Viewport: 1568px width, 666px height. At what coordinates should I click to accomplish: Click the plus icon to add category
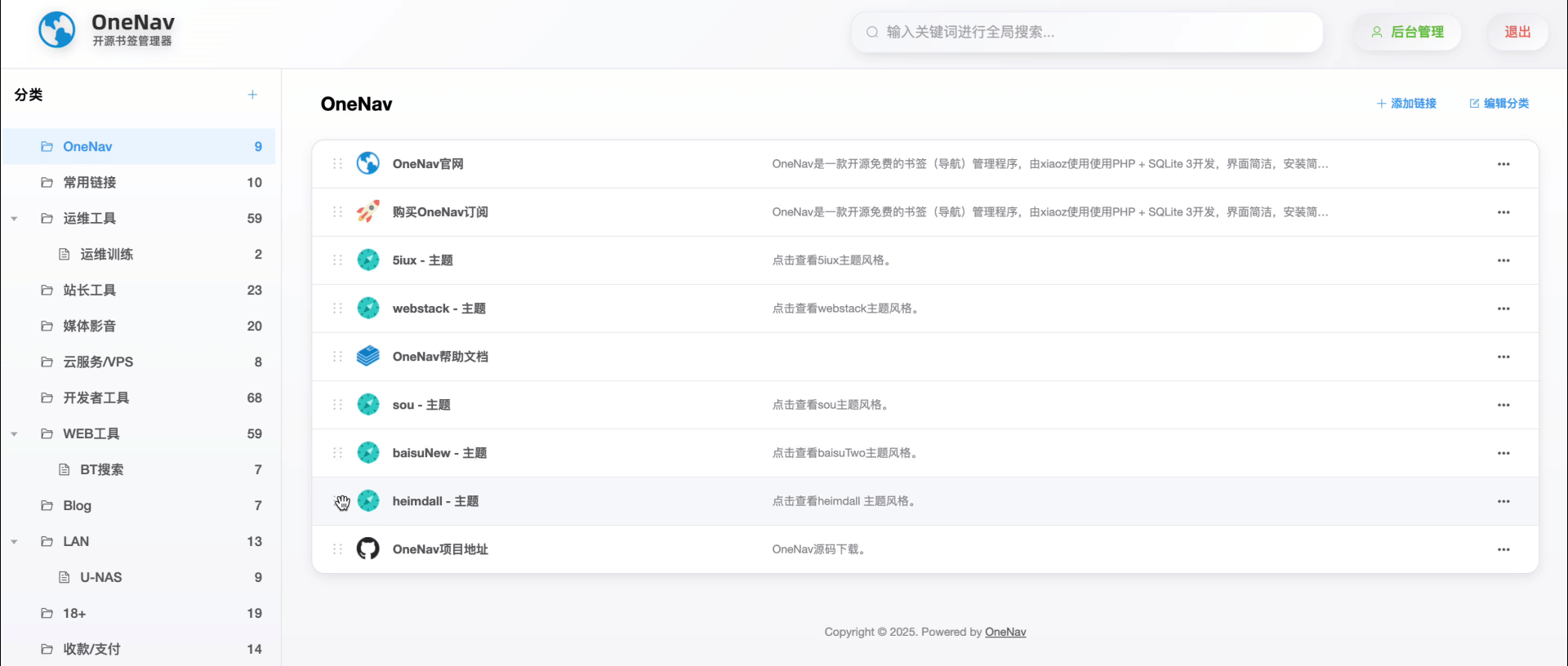point(252,95)
